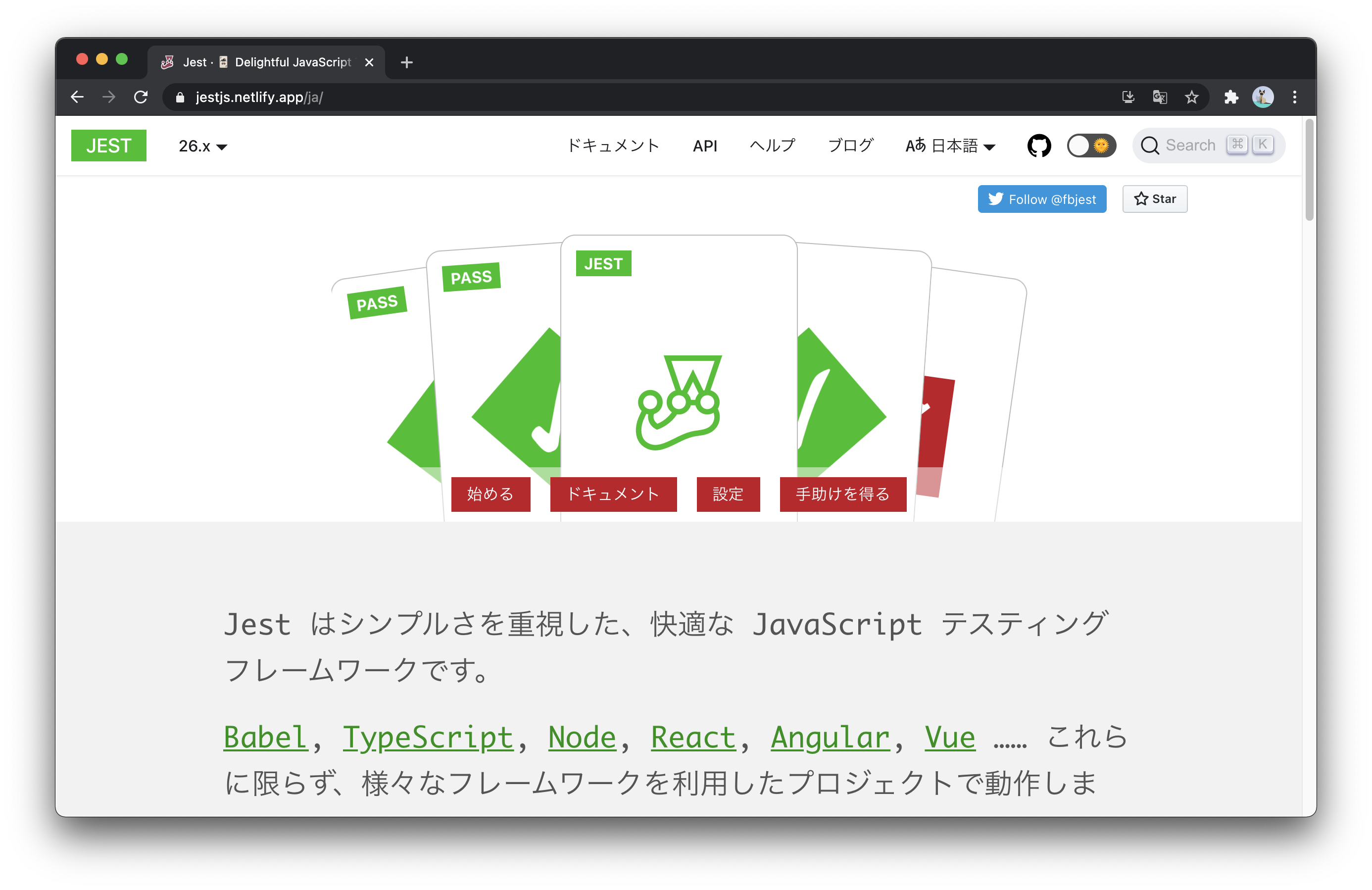Click the GitHub Octocat icon
1372x890 pixels.
[1040, 146]
